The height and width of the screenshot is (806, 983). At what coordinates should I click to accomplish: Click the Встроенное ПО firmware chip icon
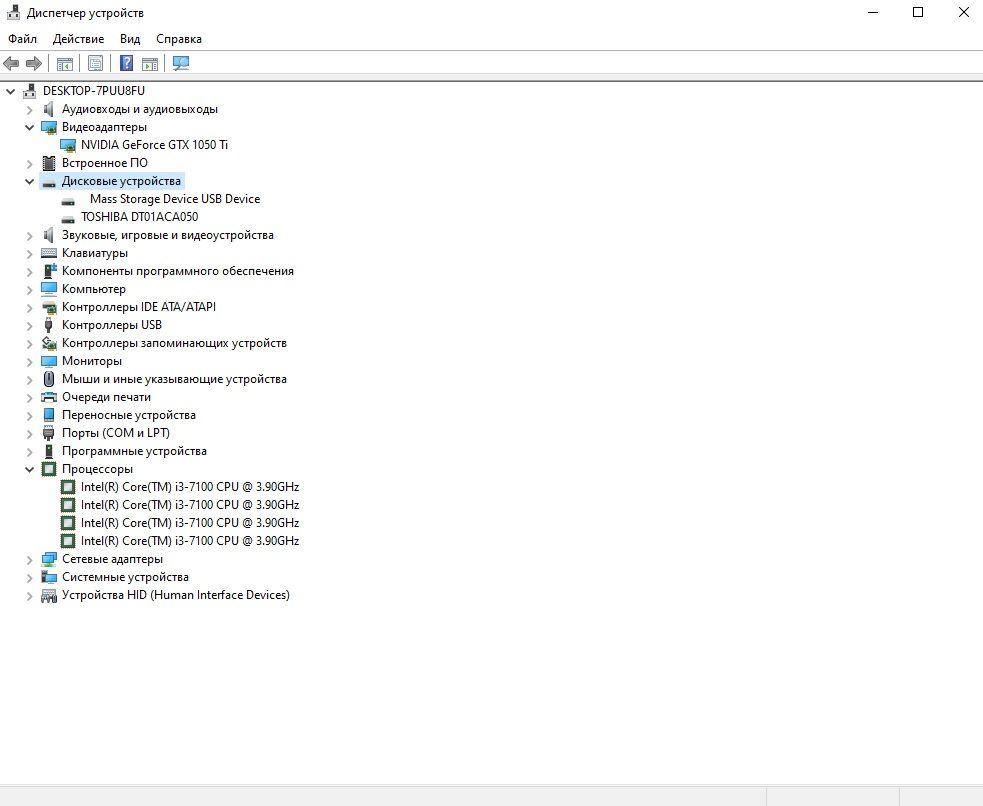49,163
